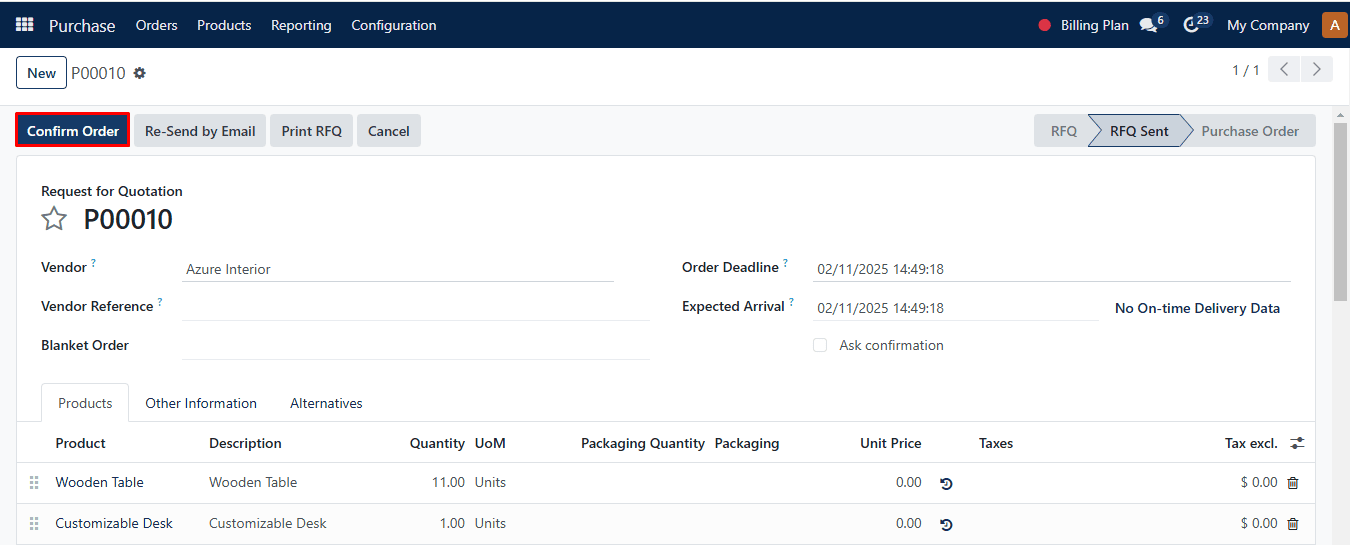Click the Cancel button
1350x545 pixels.
(x=389, y=131)
